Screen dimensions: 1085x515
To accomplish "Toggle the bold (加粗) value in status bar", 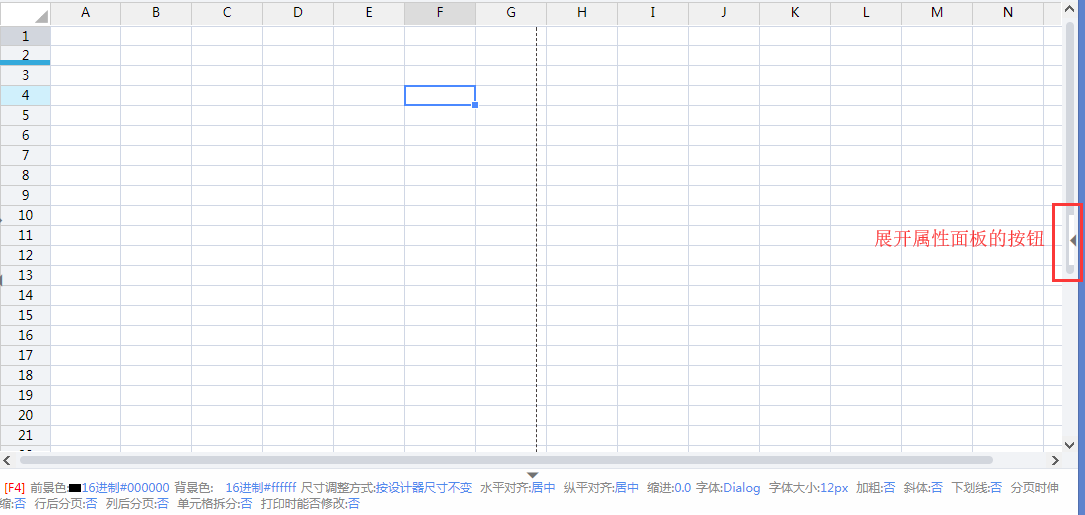I will (x=889, y=488).
